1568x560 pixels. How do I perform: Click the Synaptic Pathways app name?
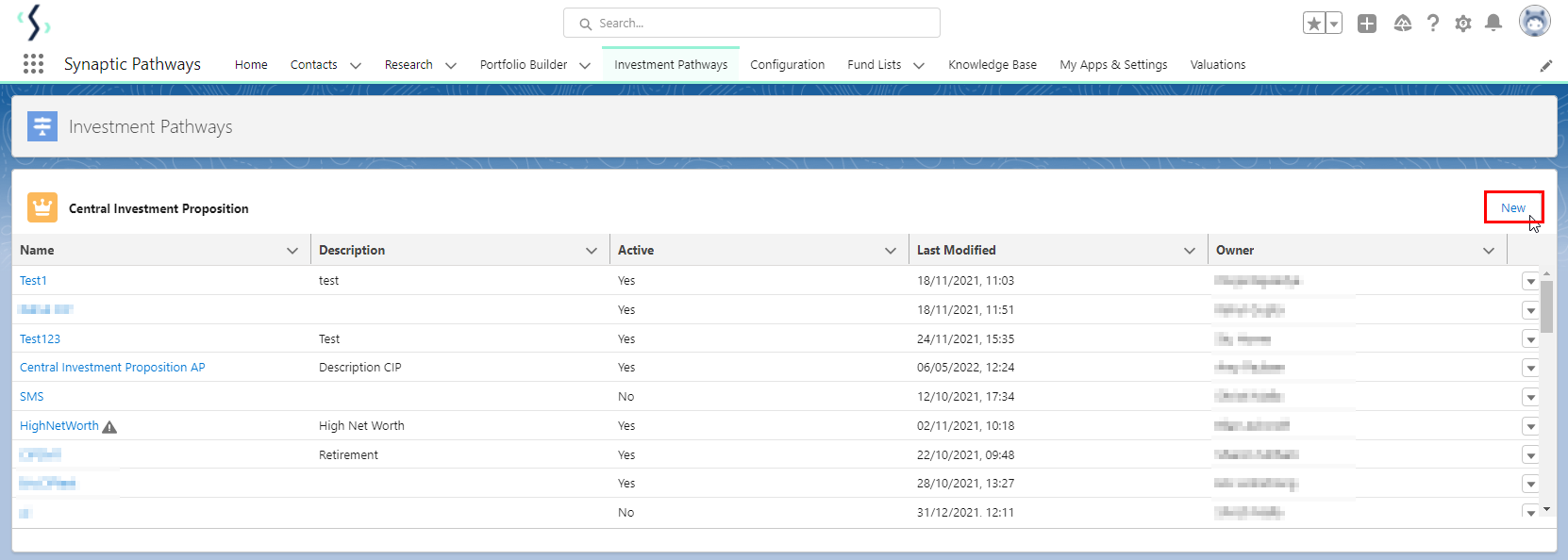coord(132,64)
